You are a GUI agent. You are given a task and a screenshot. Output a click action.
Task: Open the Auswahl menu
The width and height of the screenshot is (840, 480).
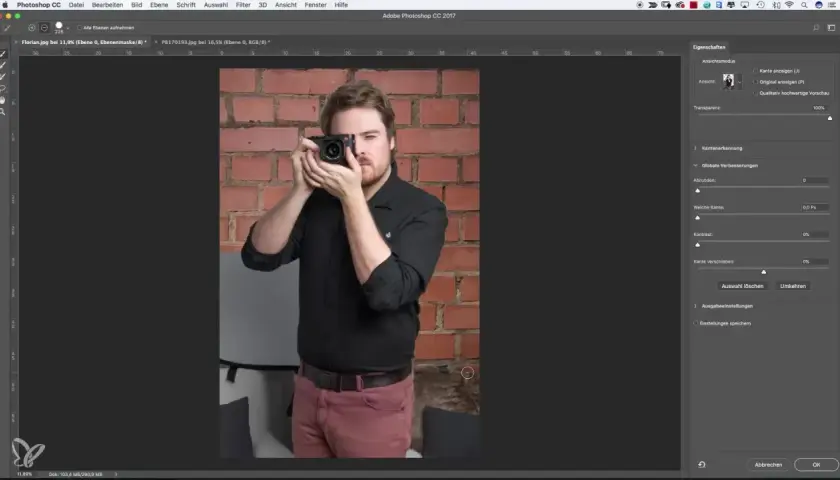pos(216,5)
